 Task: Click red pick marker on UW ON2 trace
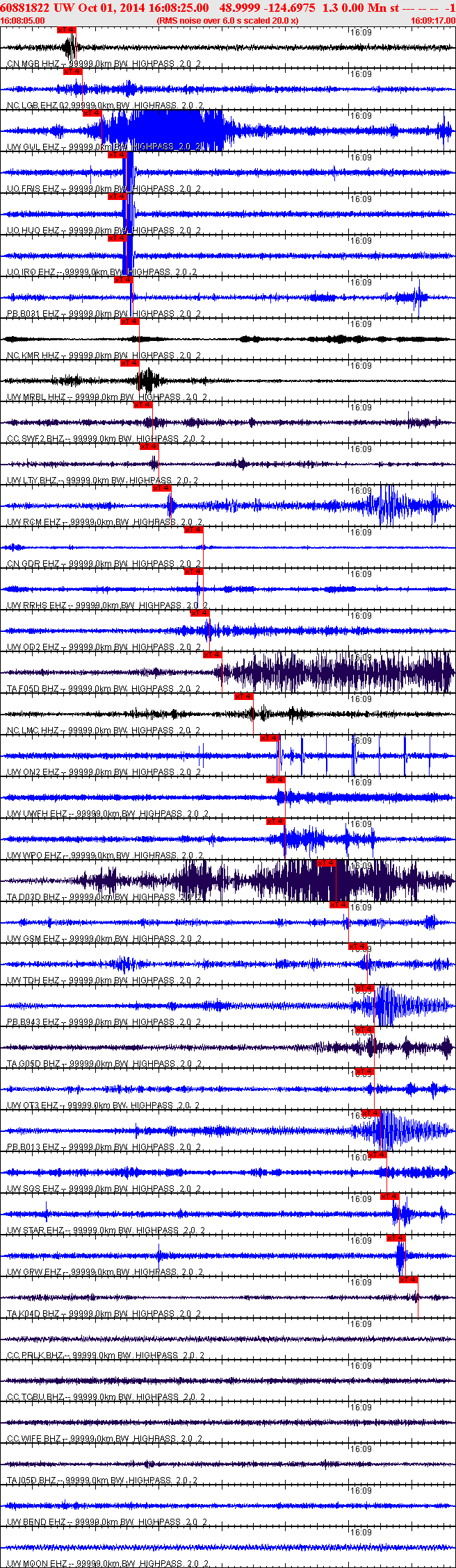(269, 738)
